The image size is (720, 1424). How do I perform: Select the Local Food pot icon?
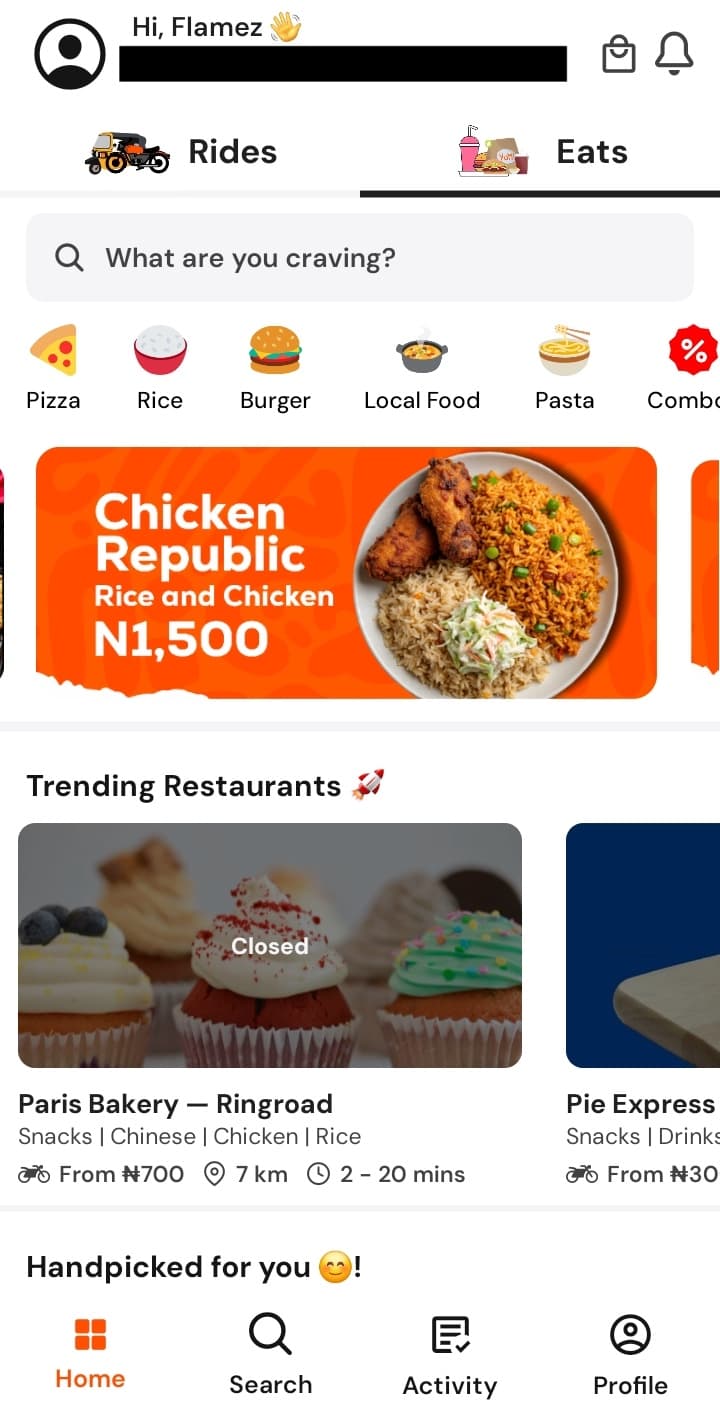tap(421, 352)
